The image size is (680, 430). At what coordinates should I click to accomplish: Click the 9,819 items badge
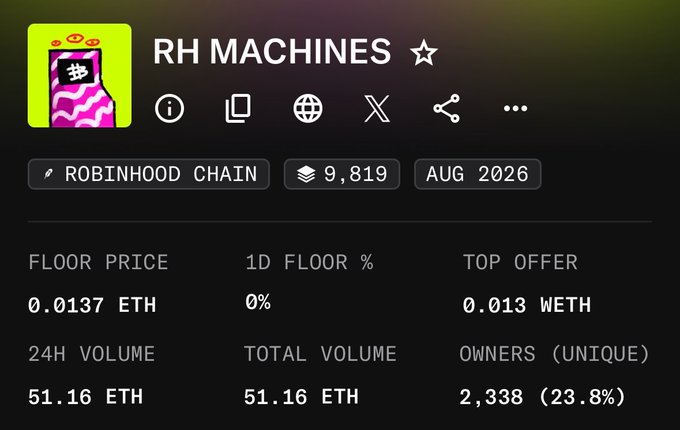click(342, 174)
